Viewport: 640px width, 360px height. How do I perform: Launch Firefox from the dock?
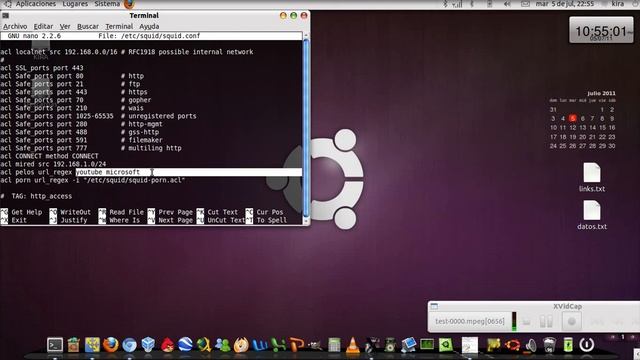pyautogui.click(x=110, y=345)
